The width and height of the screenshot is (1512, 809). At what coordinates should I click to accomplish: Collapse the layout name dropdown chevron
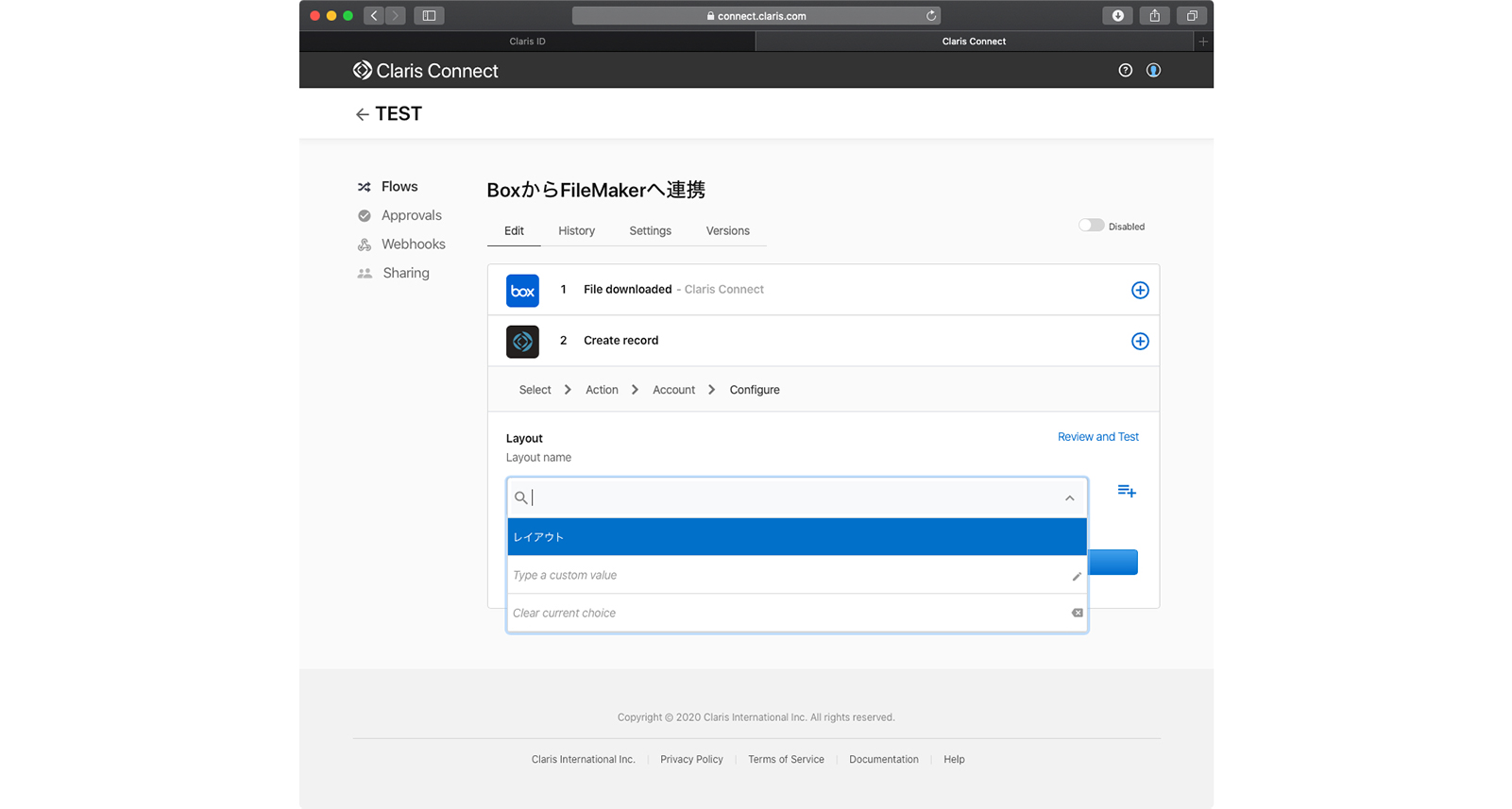pyautogui.click(x=1069, y=498)
